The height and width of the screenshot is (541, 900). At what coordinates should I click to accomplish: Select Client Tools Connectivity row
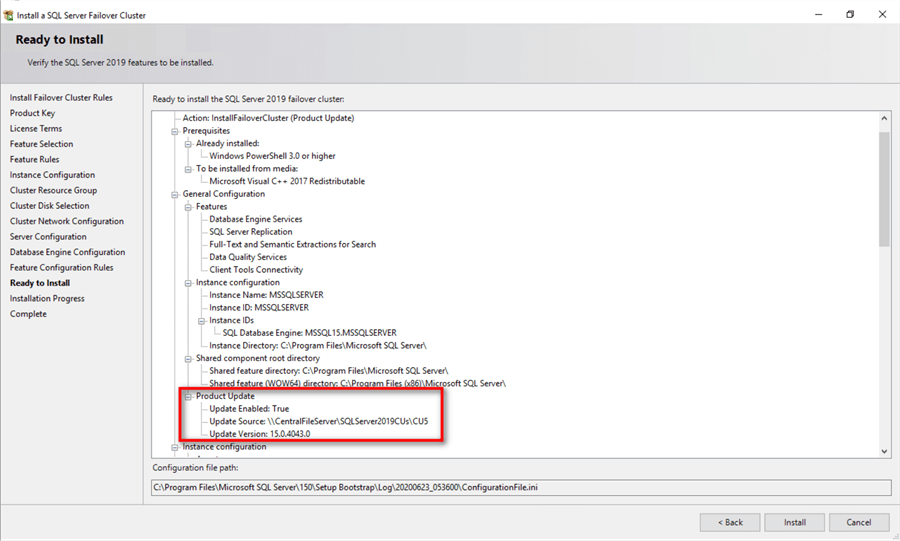(256, 270)
